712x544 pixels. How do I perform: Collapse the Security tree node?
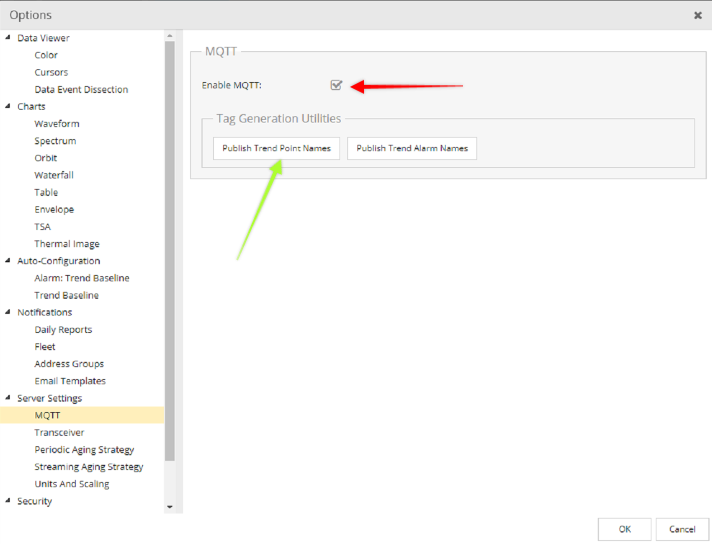(8, 500)
